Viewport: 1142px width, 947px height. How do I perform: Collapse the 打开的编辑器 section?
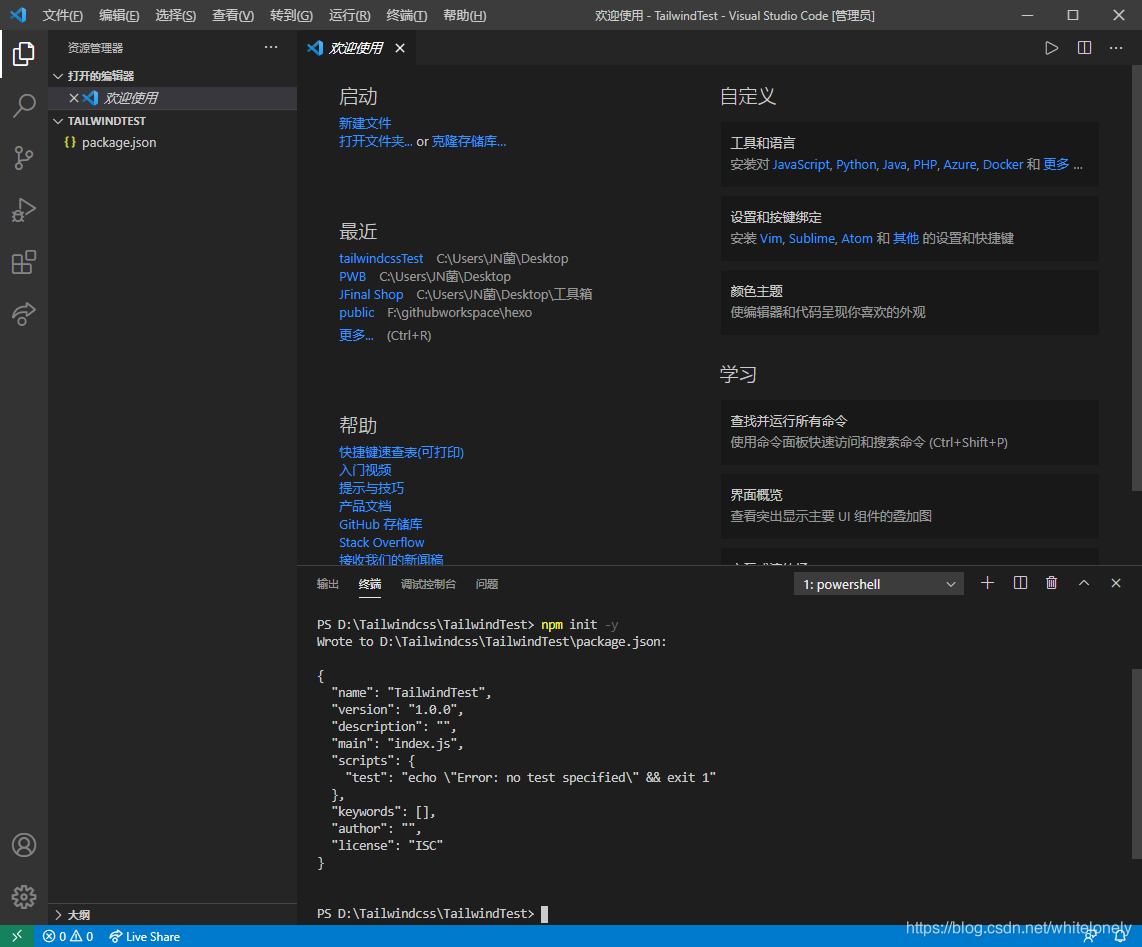(173, 76)
